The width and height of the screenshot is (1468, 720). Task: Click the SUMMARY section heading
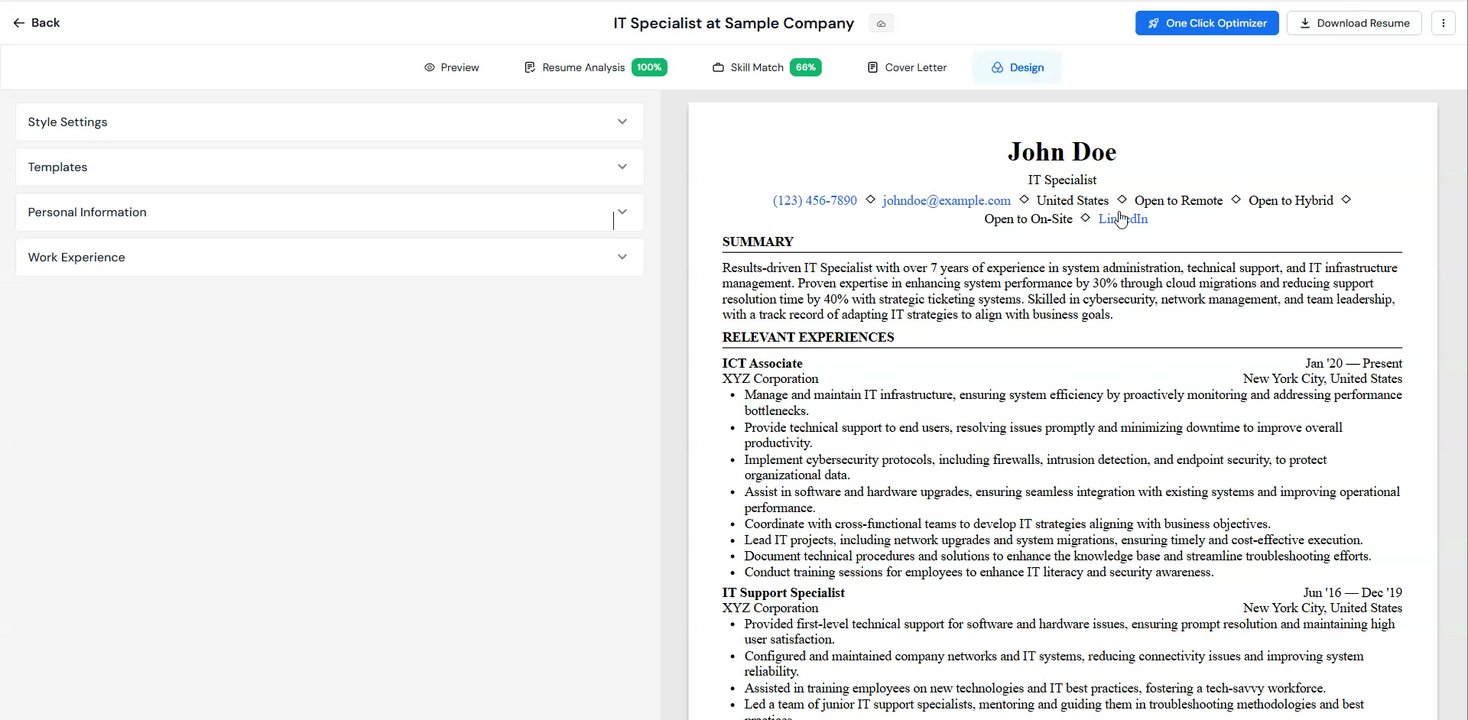(x=758, y=242)
